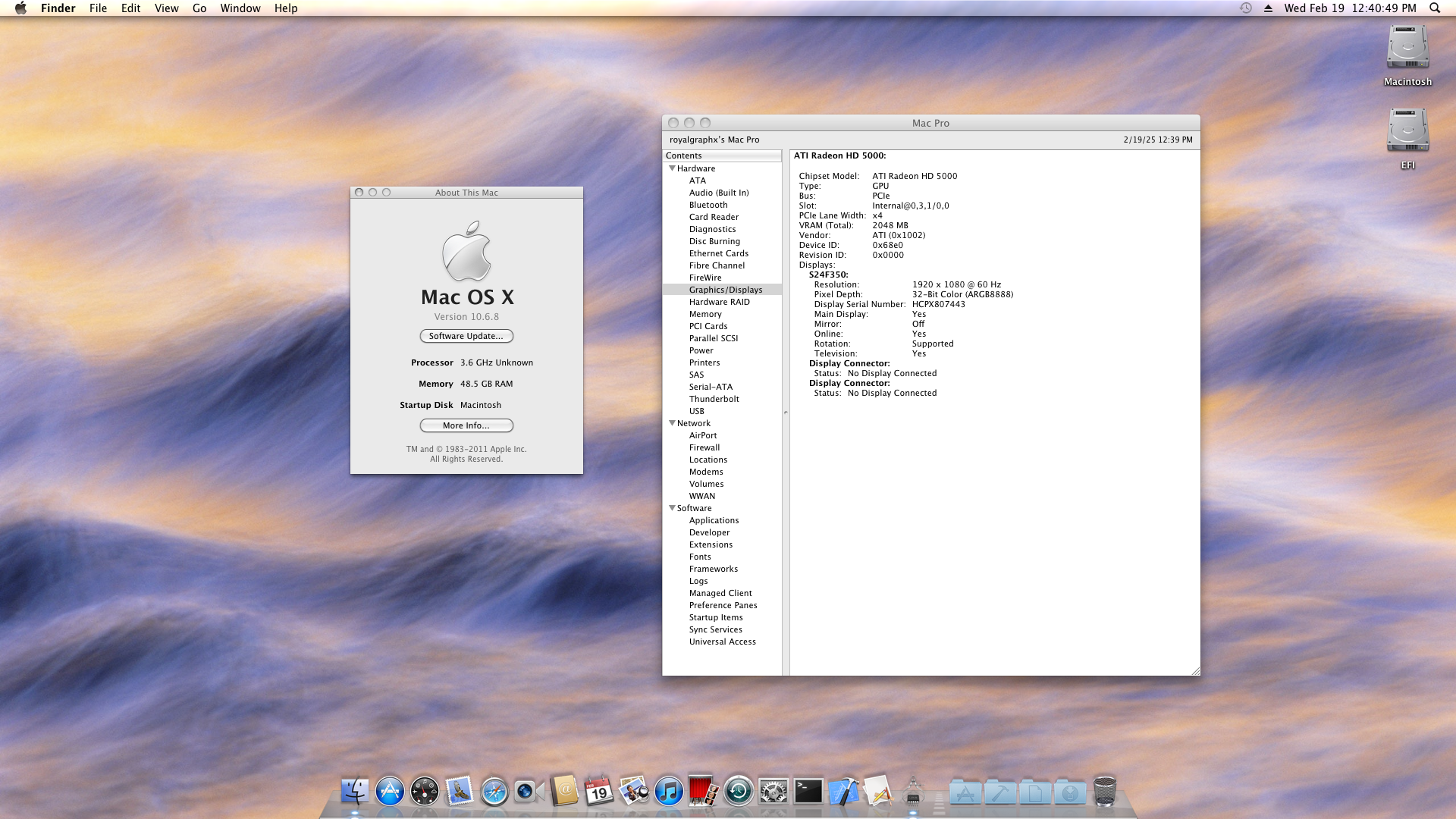Select Audio (Built In) in Hardware list

722,193
